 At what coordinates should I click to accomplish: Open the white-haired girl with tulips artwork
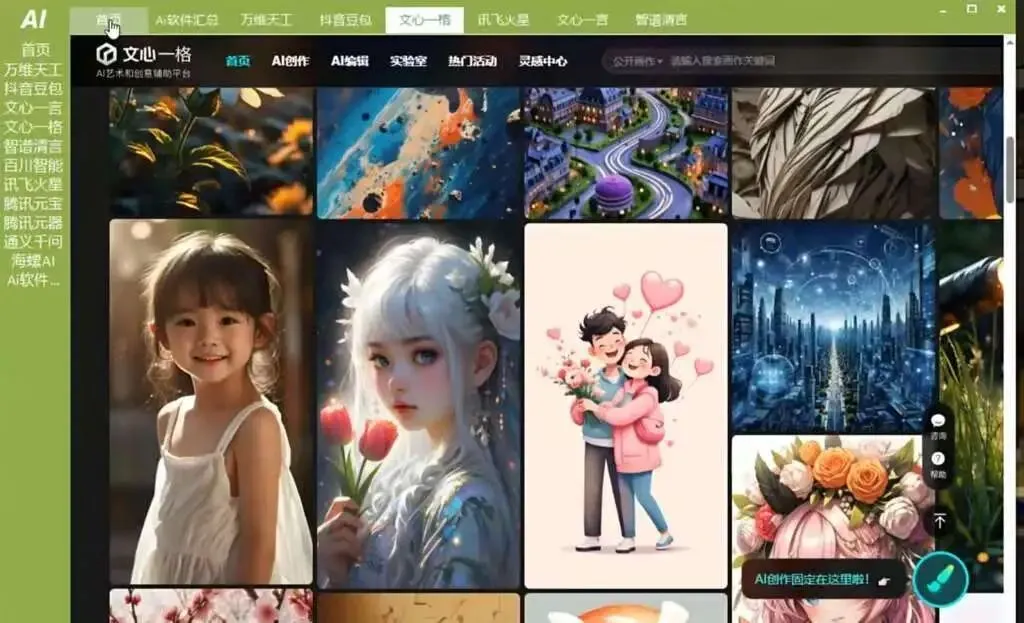(x=418, y=405)
